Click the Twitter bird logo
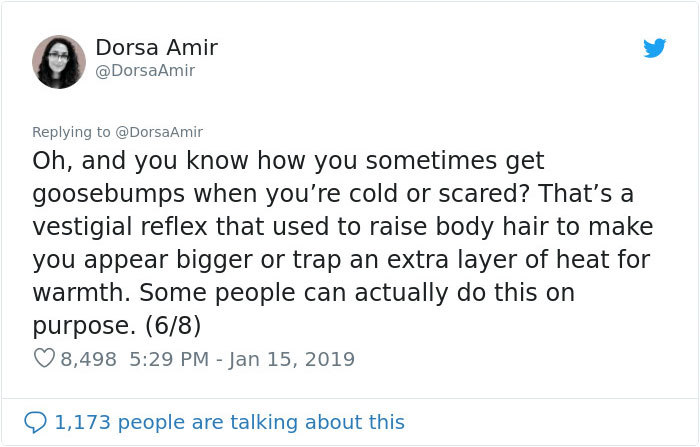Image resolution: width=700 pixels, height=447 pixels. (x=654, y=48)
